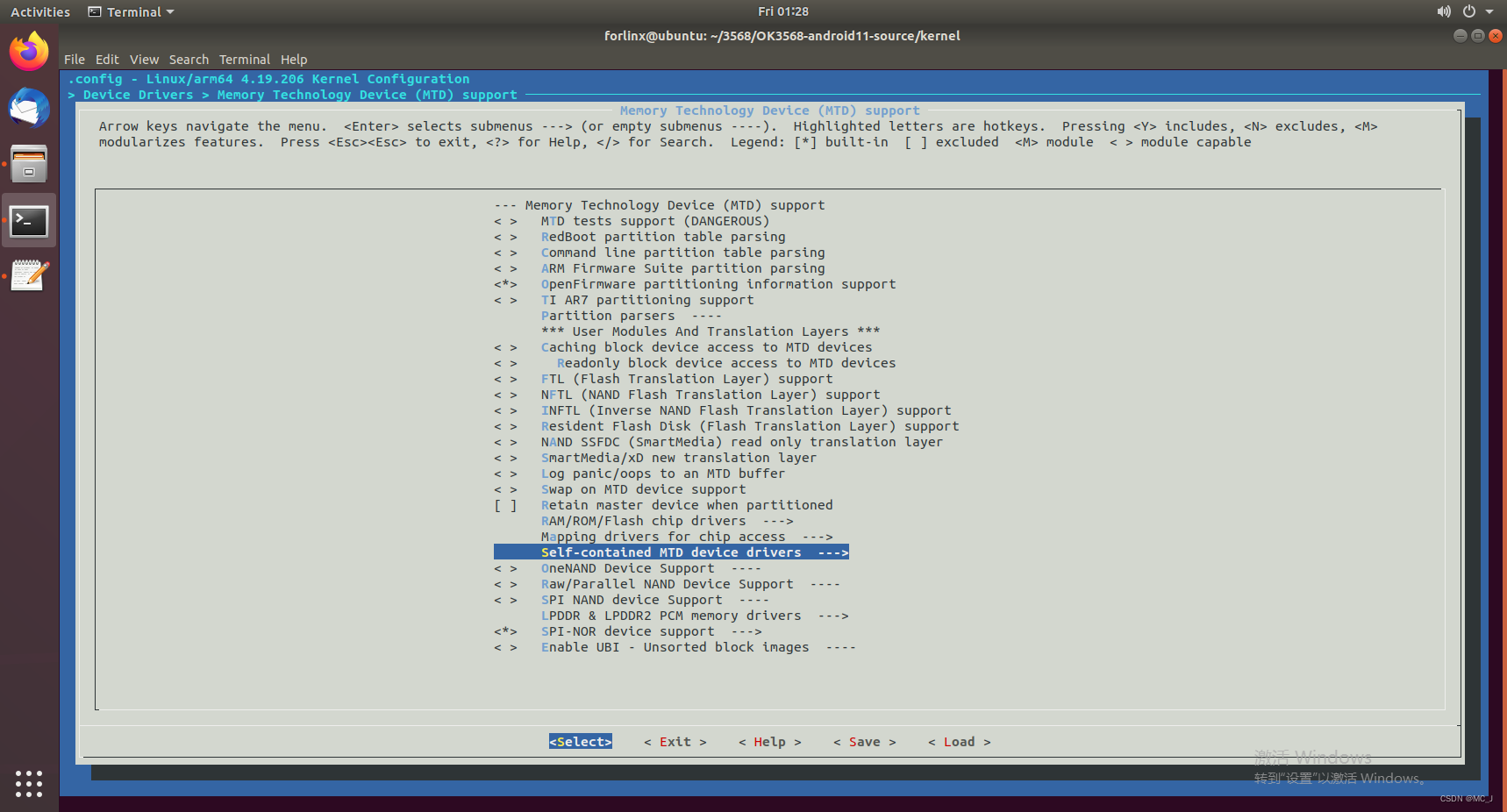Open the File menu

(x=75, y=60)
